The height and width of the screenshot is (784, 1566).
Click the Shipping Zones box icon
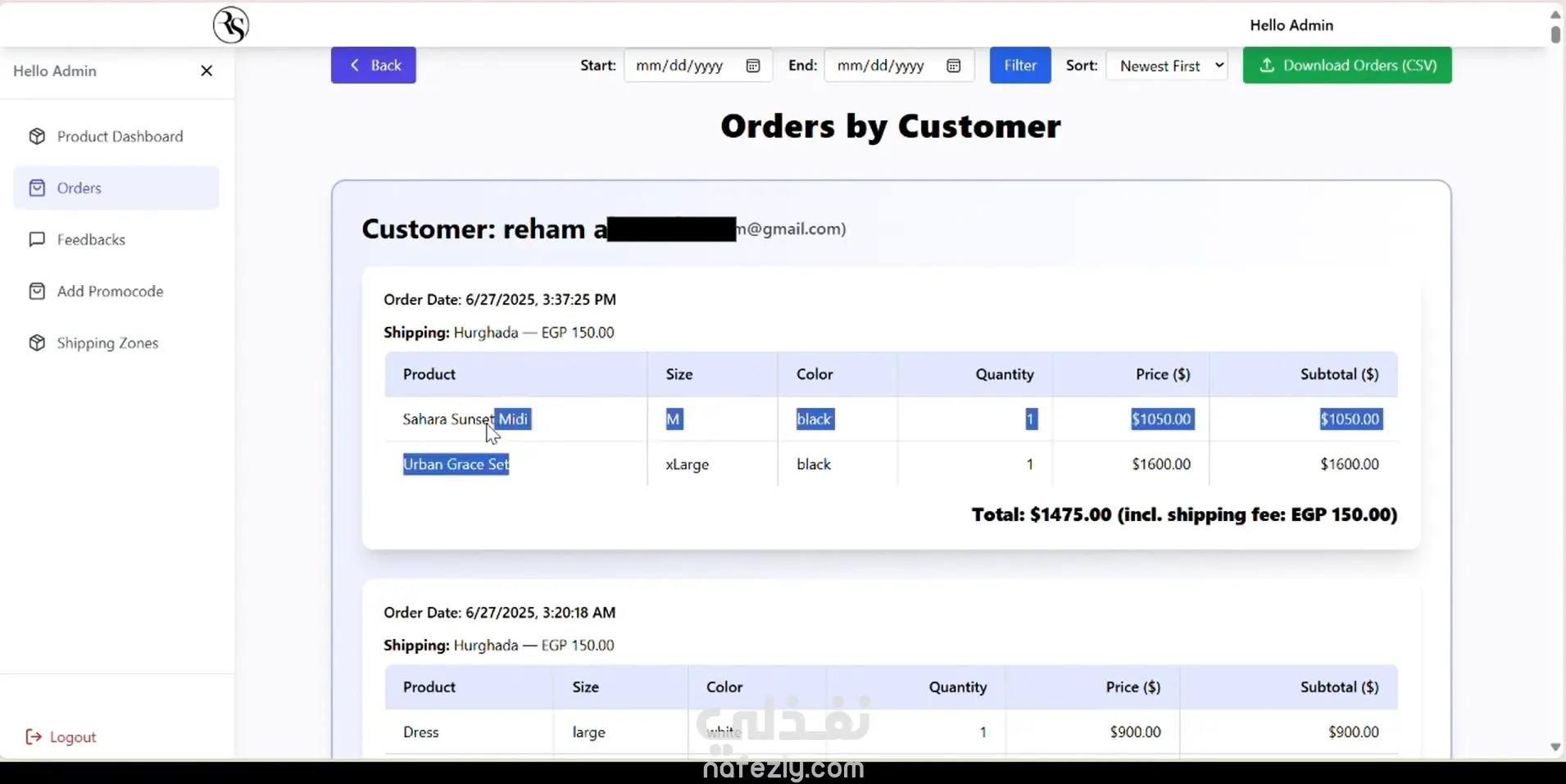37,343
